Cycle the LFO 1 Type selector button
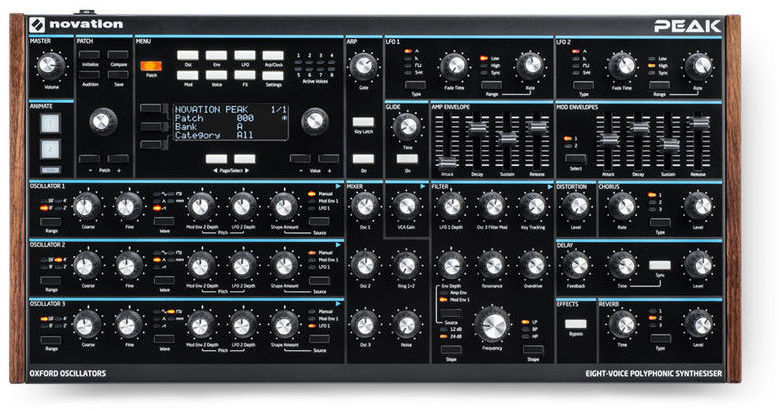The image size is (779, 411). point(416,83)
